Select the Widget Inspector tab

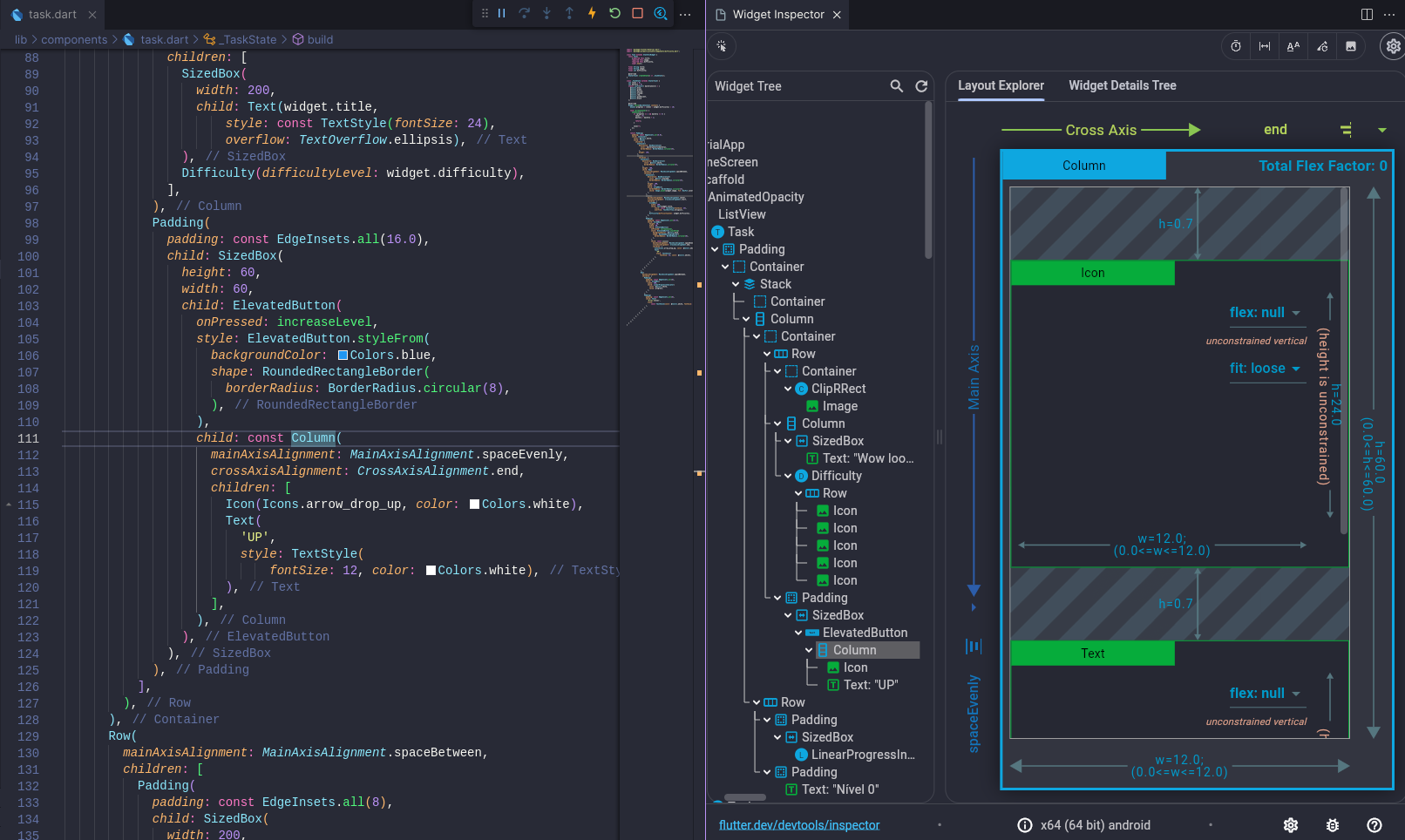777,15
